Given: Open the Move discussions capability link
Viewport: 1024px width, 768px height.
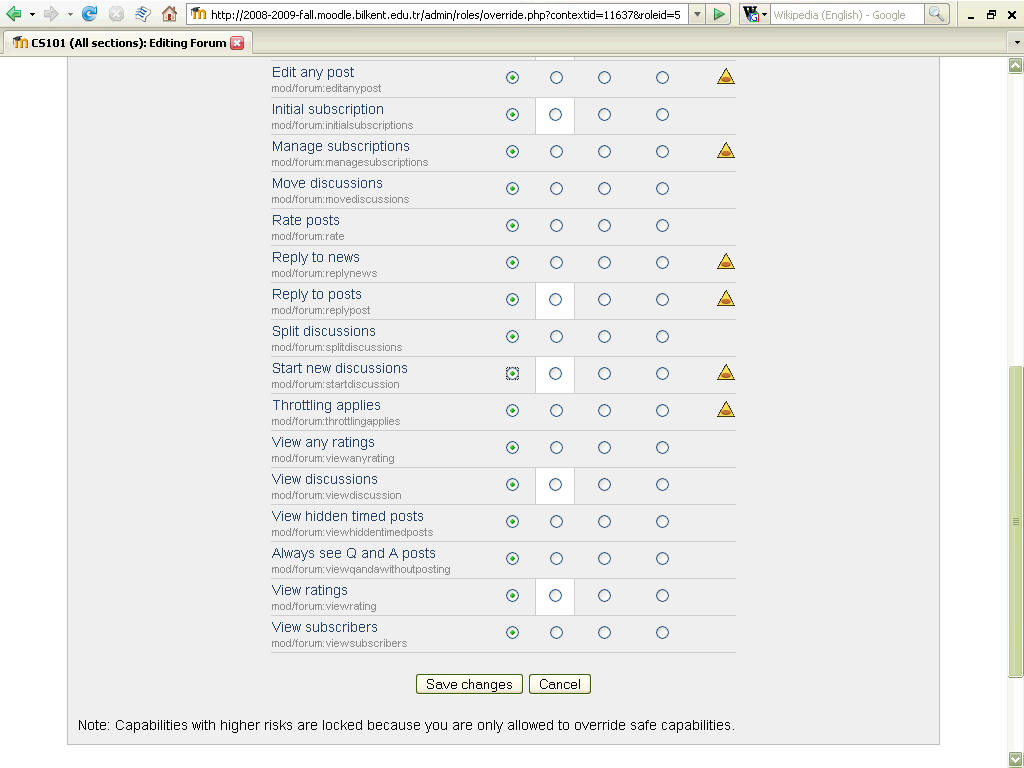Looking at the screenshot, I should click(x=327, y=184).
